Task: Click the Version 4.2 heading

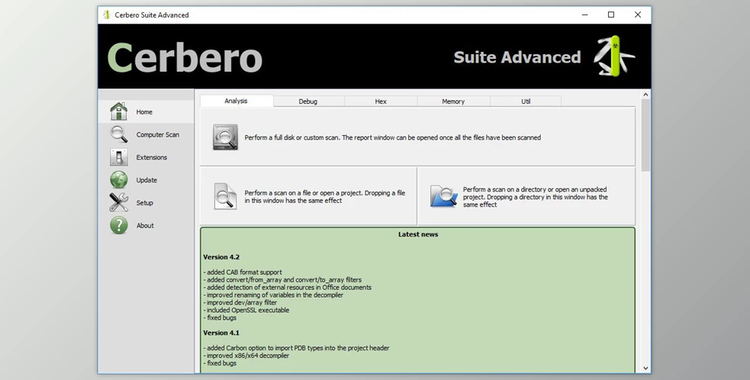Action: (x=221, y=257)
